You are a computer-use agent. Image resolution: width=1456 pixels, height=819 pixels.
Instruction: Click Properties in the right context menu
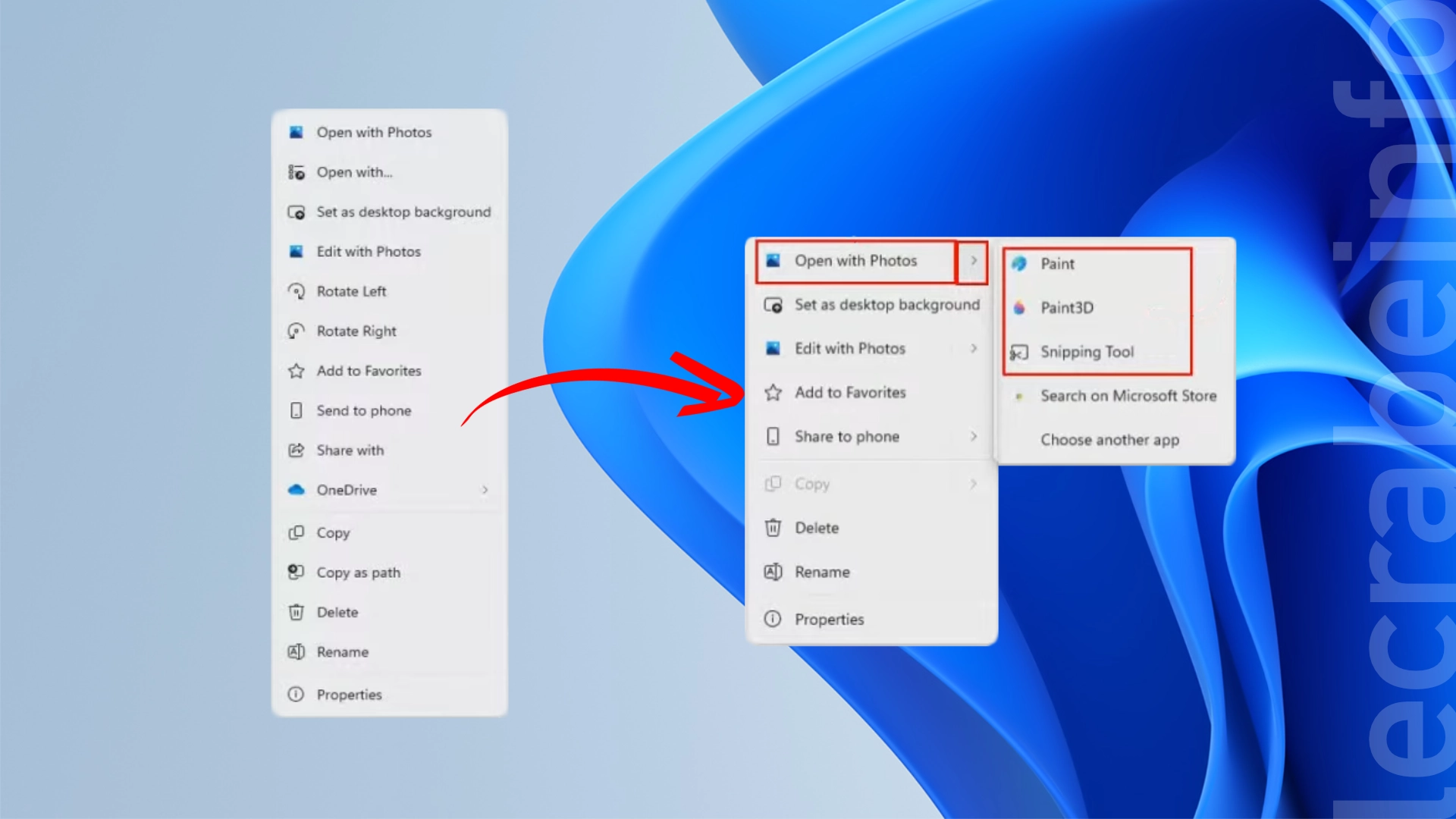[829, 620]
